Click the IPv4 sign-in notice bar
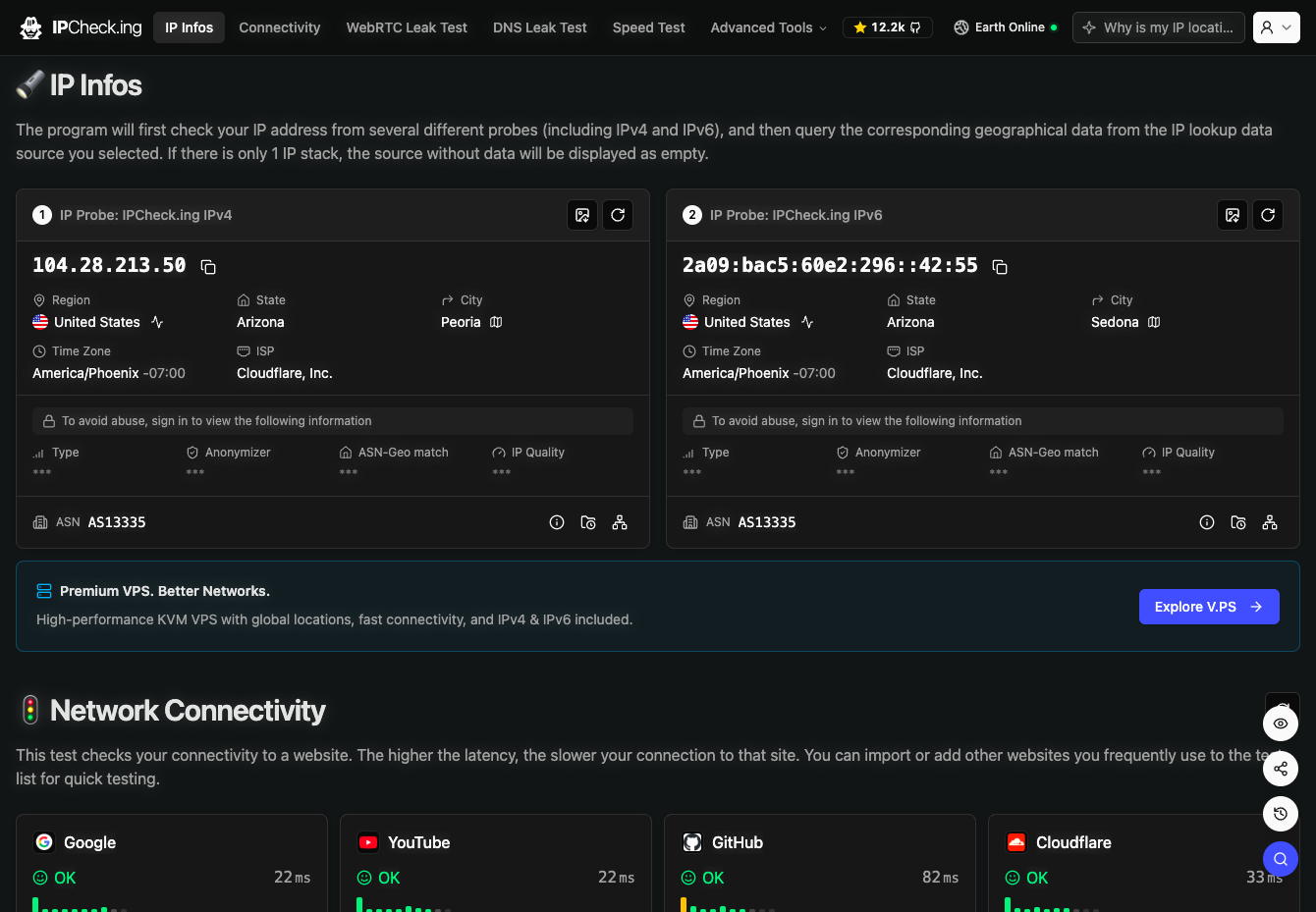Image resolution: width=1316 pixels, height=912 pixels. pos(333,421)
